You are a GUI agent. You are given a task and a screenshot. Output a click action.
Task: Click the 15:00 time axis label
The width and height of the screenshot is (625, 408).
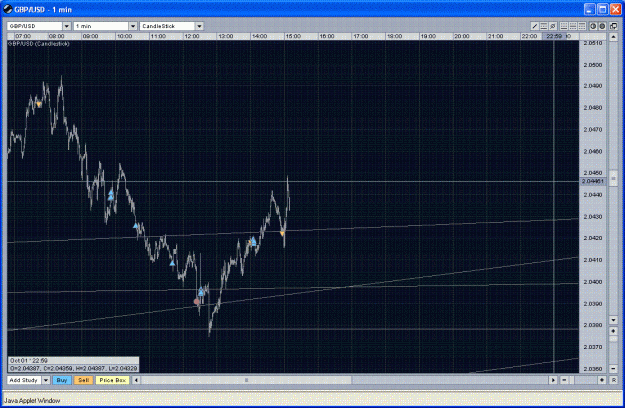tap(293, 36)
